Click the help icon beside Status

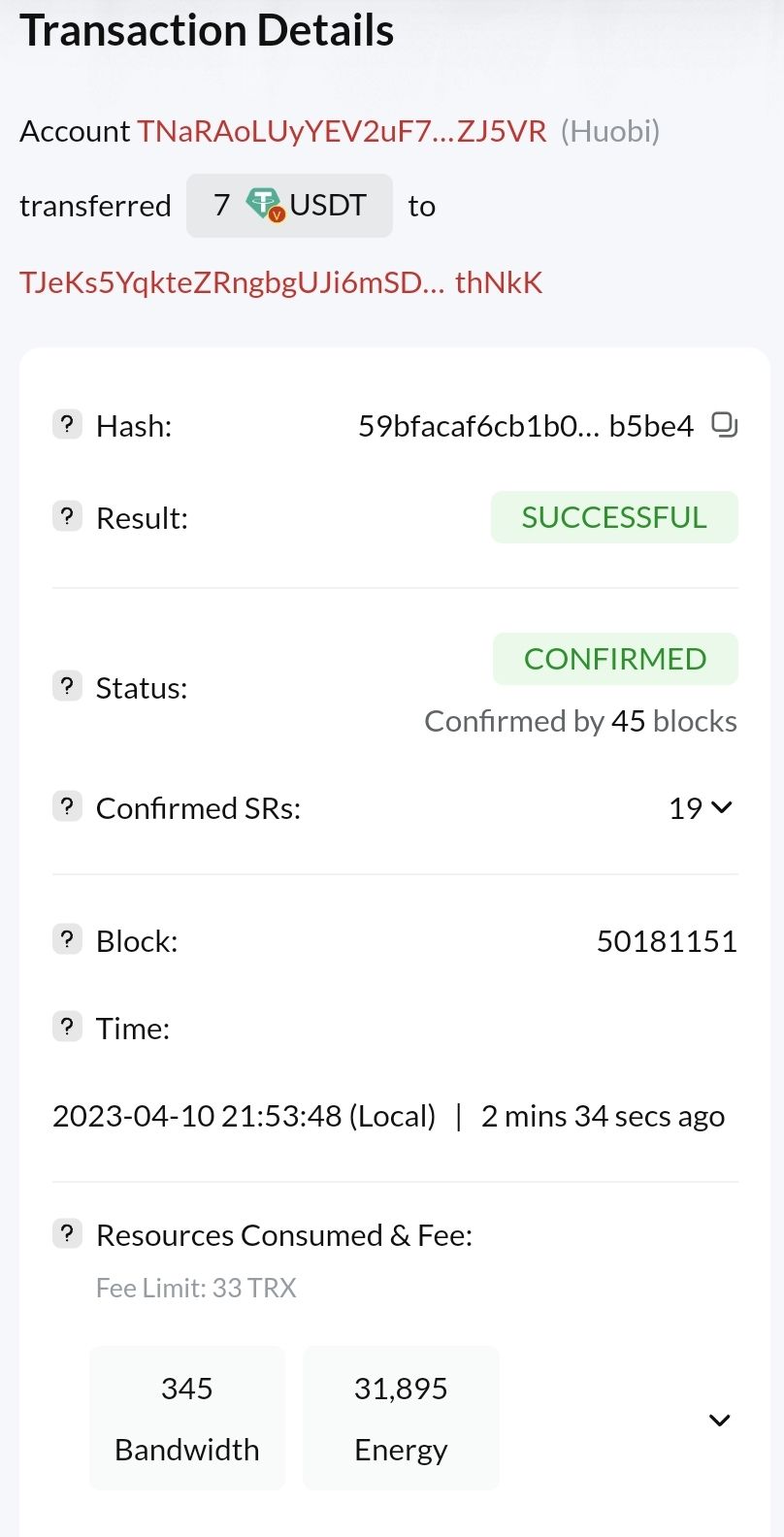pyautogui.click(x=67, y=687)
